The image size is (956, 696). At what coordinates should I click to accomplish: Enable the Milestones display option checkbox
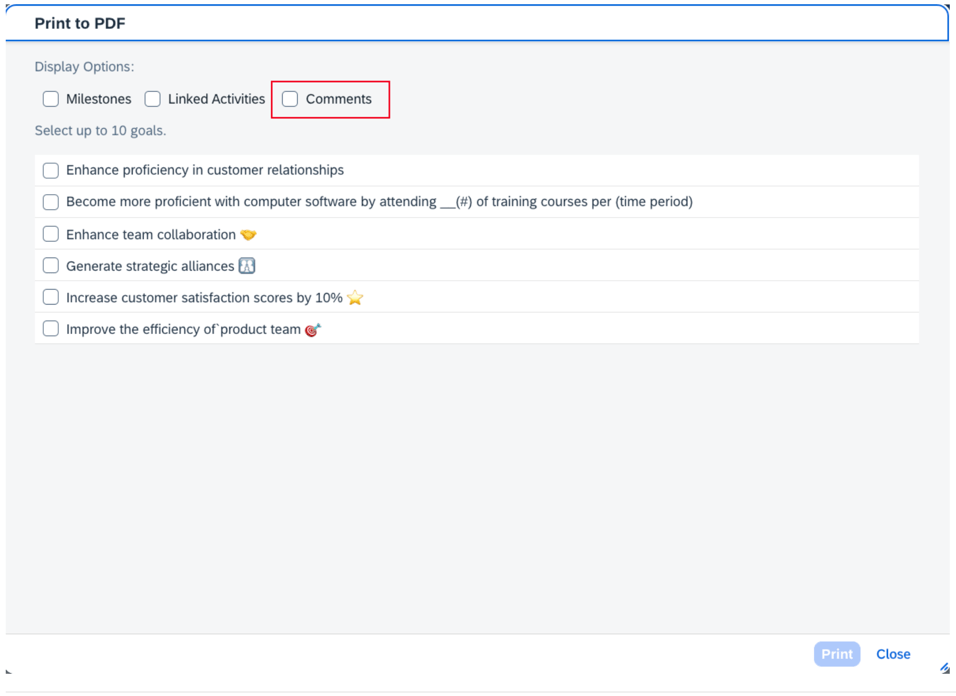coord(51,99)
